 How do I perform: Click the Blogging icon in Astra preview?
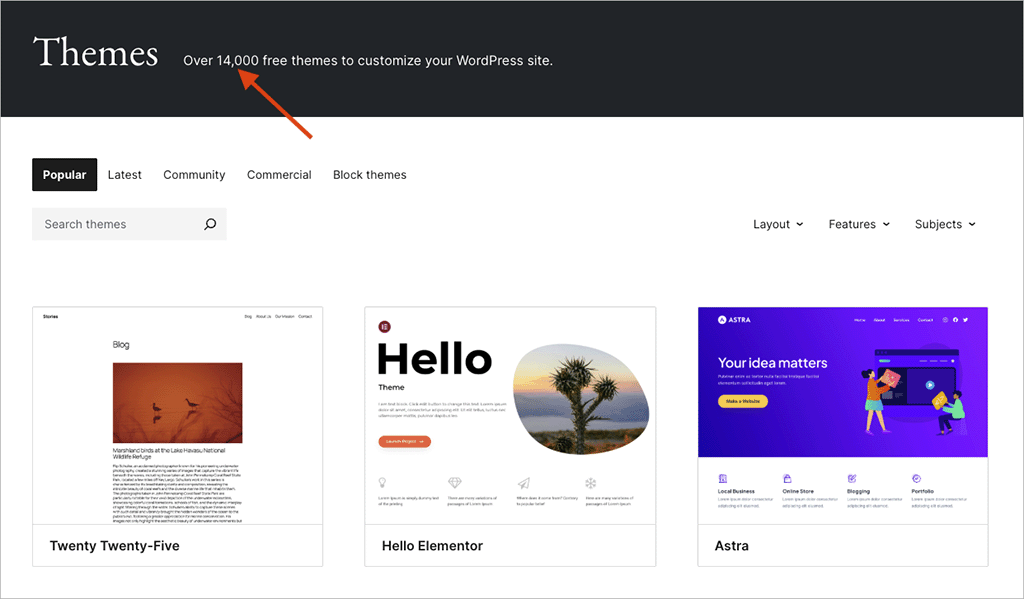pyautogui.click(x=852, y=479)
